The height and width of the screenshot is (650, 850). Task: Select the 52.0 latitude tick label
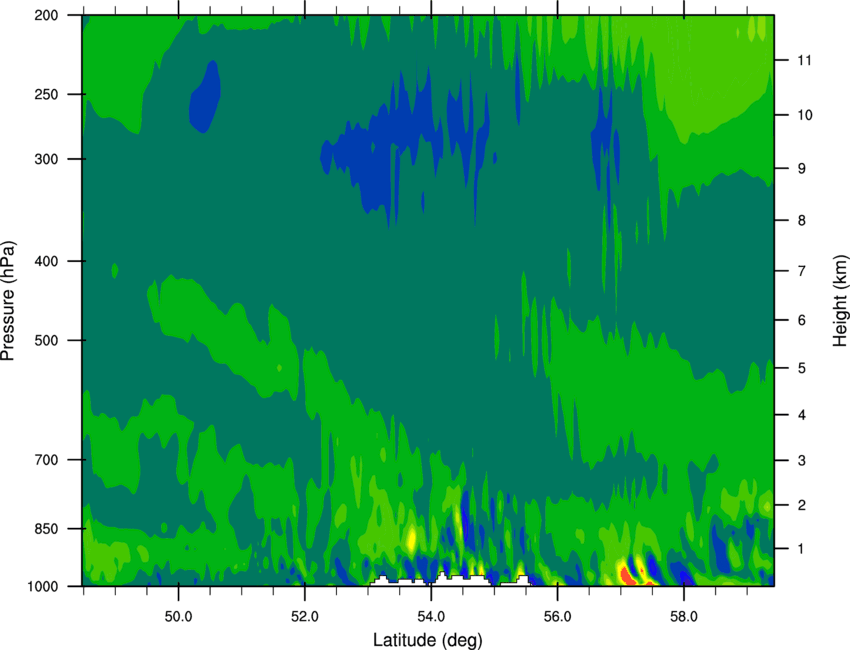click(x=304, y=614)
